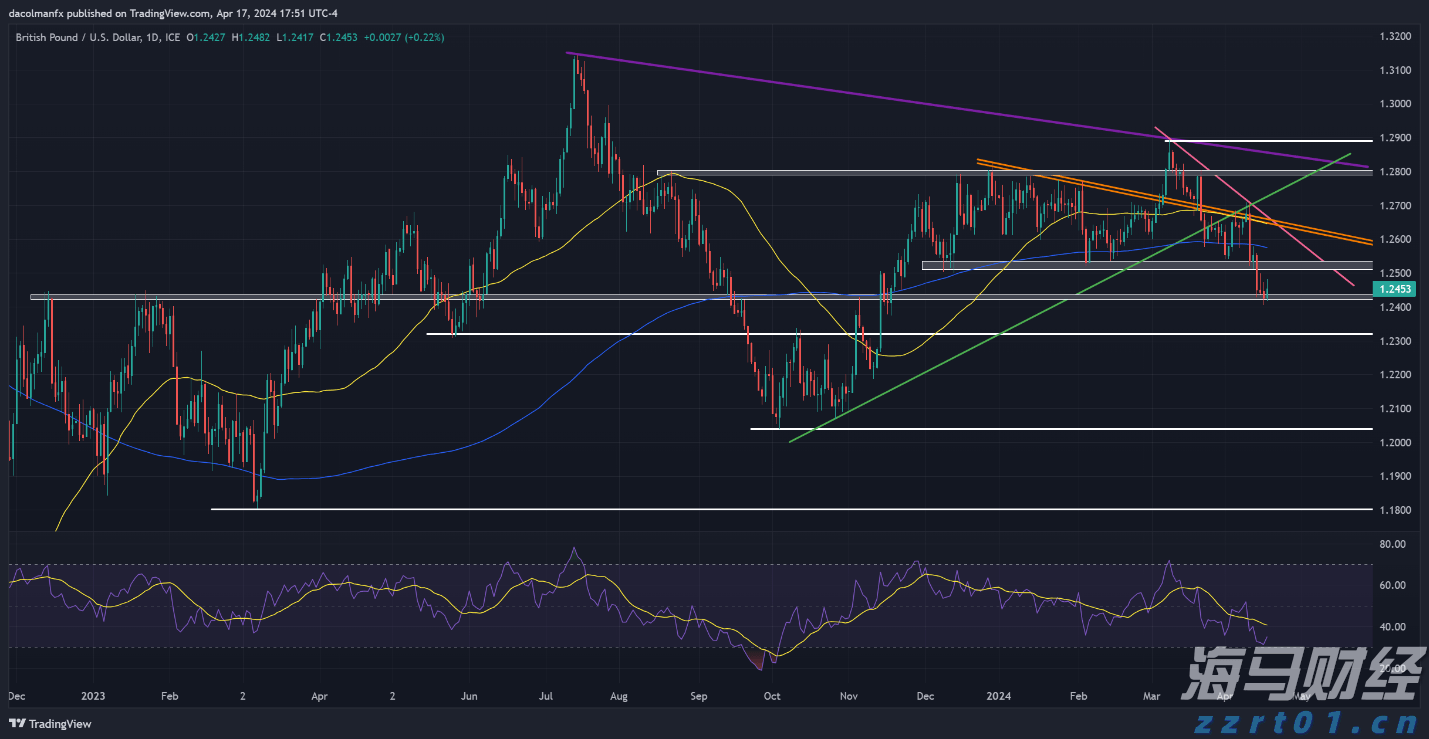The image size is (1429, 739).
Task: Click the 40.00 RSI axis label
Action: pos(1392,627)
